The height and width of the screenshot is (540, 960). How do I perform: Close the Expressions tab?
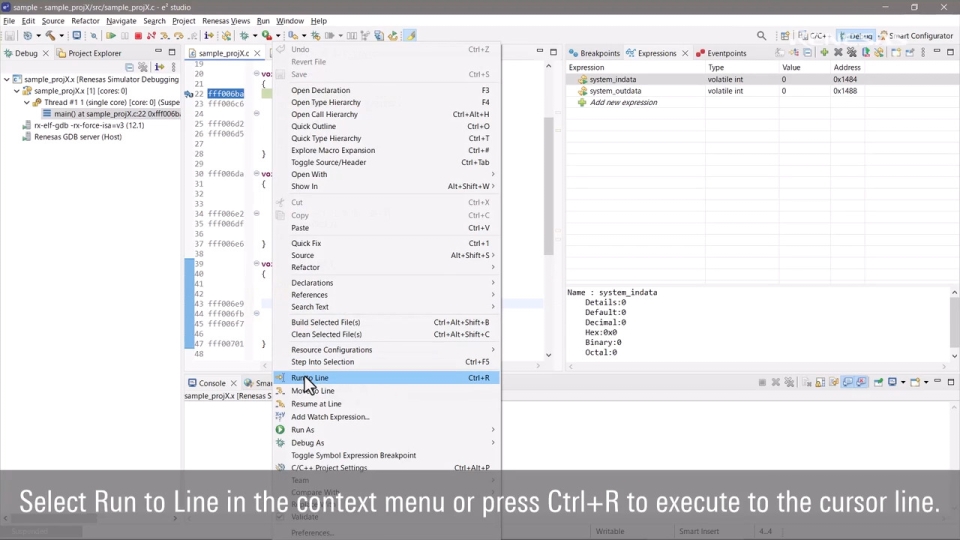pos(685,53)
